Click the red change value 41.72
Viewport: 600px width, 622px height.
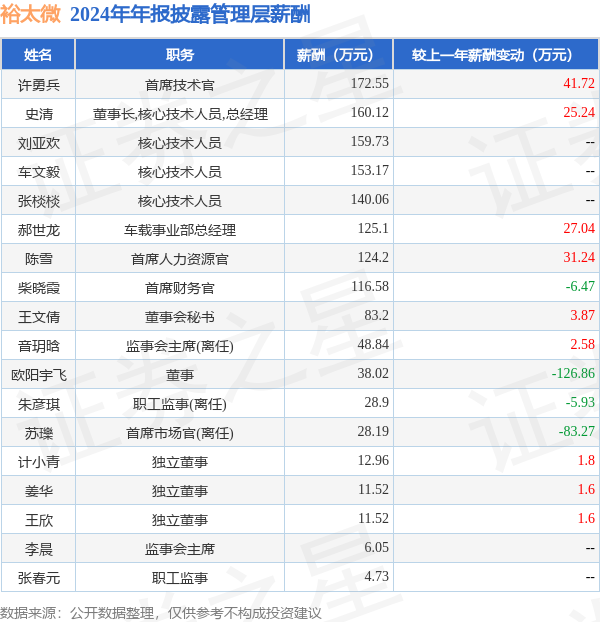tap(579, 83)
